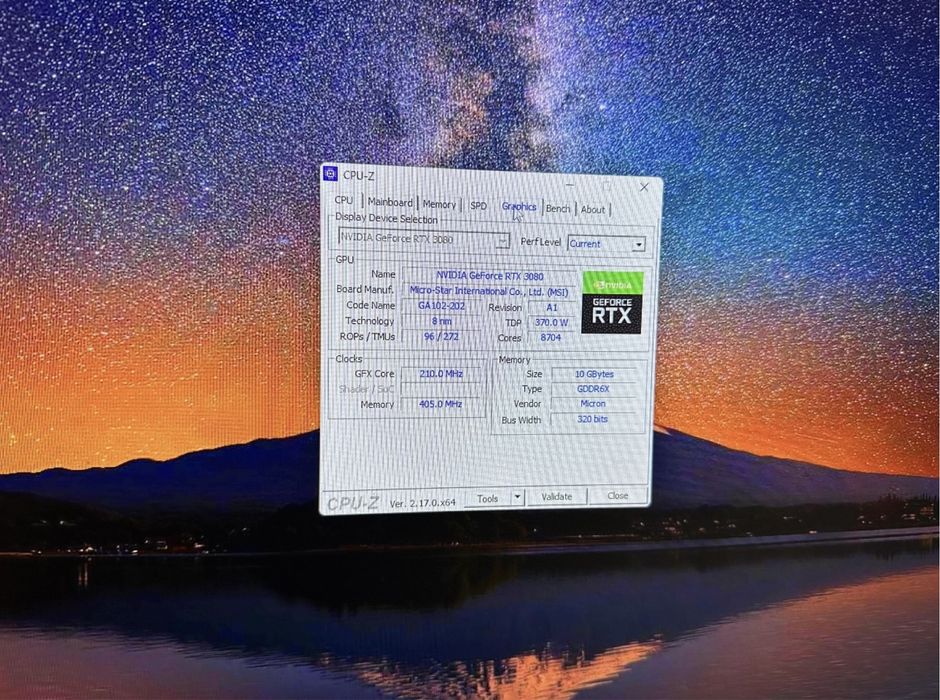The width and height of the screenshot is (940, 700).
Task: Expand the Perf Level Current dropdown
Action: coord(606,244)
